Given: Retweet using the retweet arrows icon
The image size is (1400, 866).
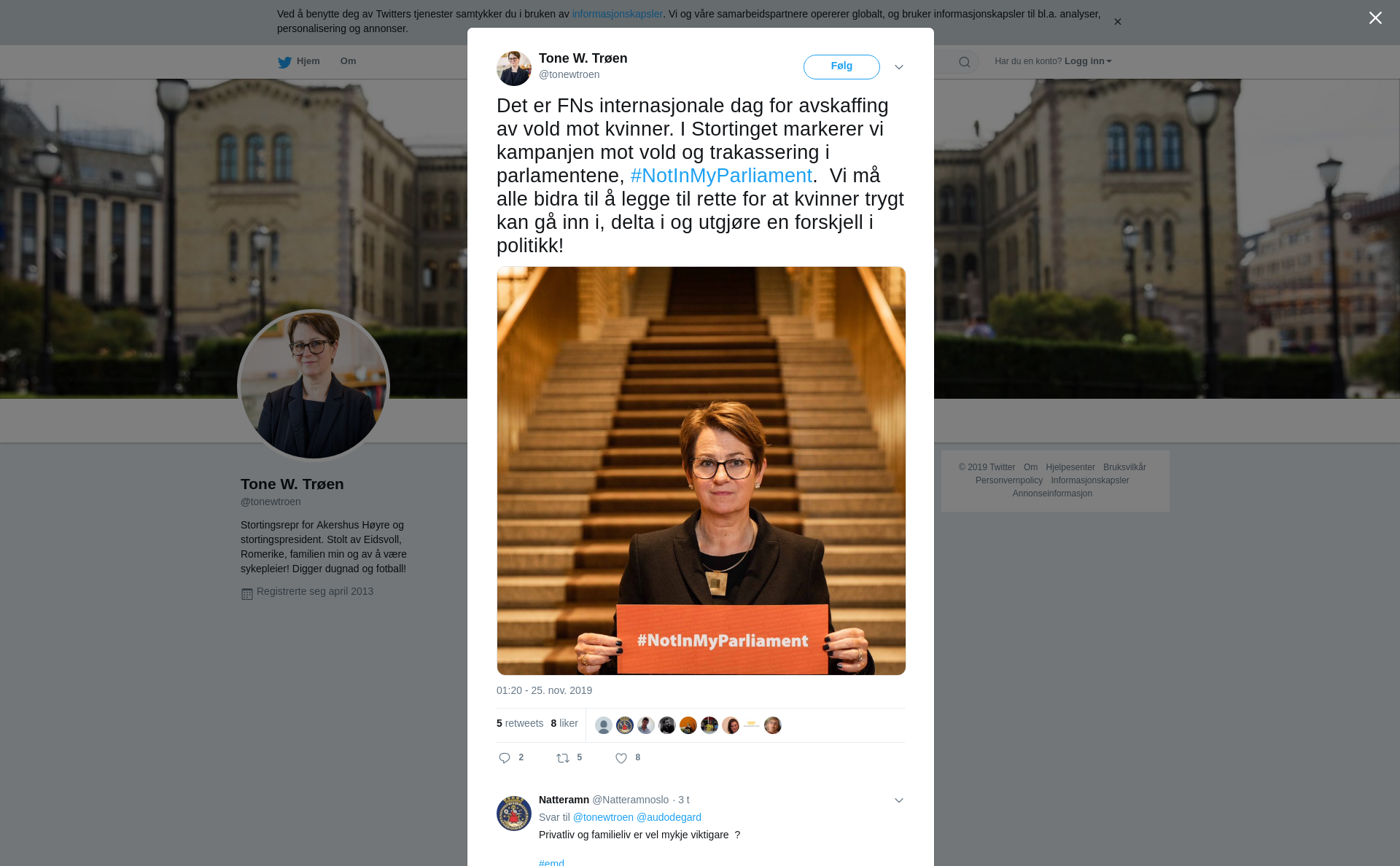Looking at the screenshot, I should 563,758.
